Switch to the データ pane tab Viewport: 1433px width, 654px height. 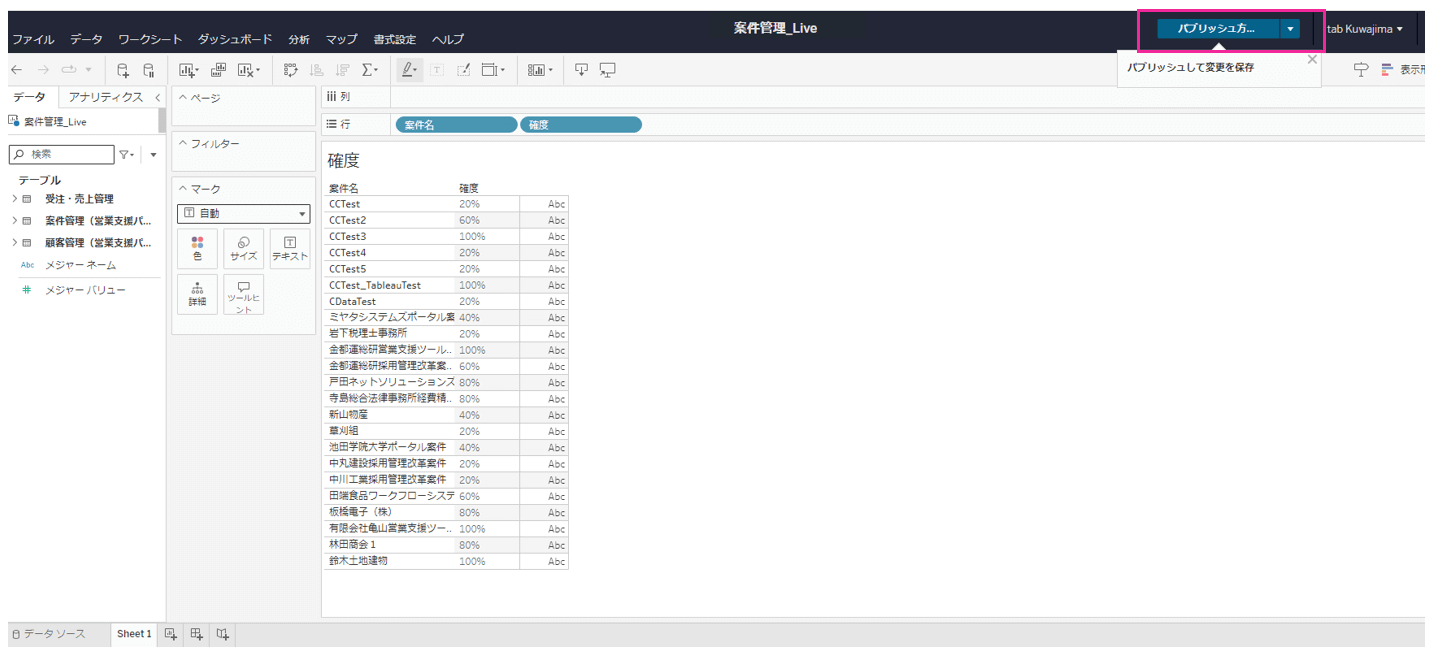(x=29, y=97)
